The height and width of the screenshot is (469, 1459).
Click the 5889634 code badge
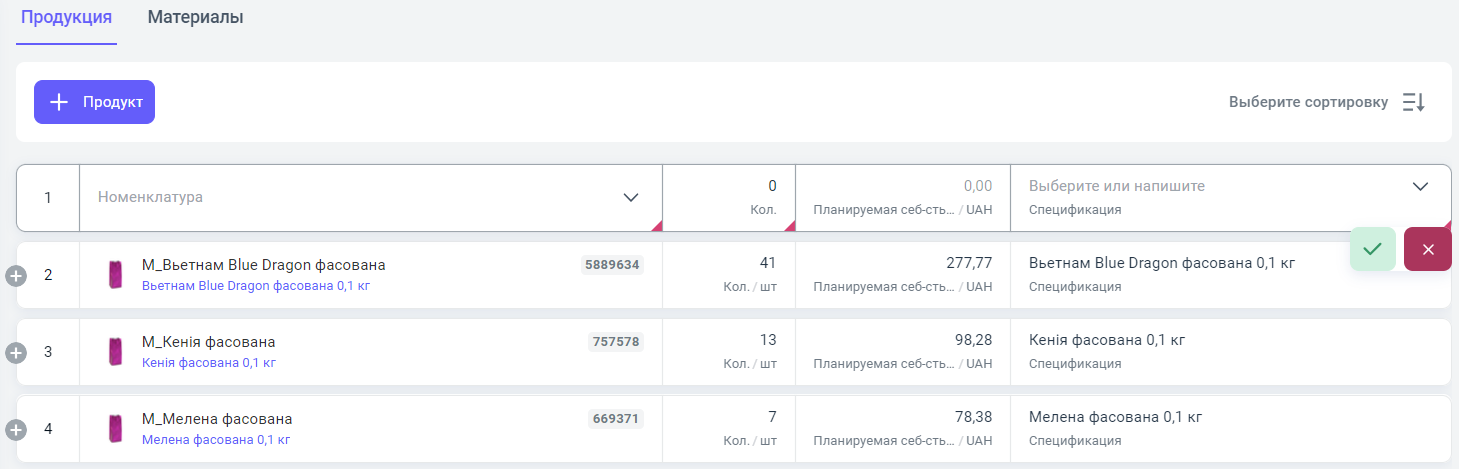tap(611, 265)
